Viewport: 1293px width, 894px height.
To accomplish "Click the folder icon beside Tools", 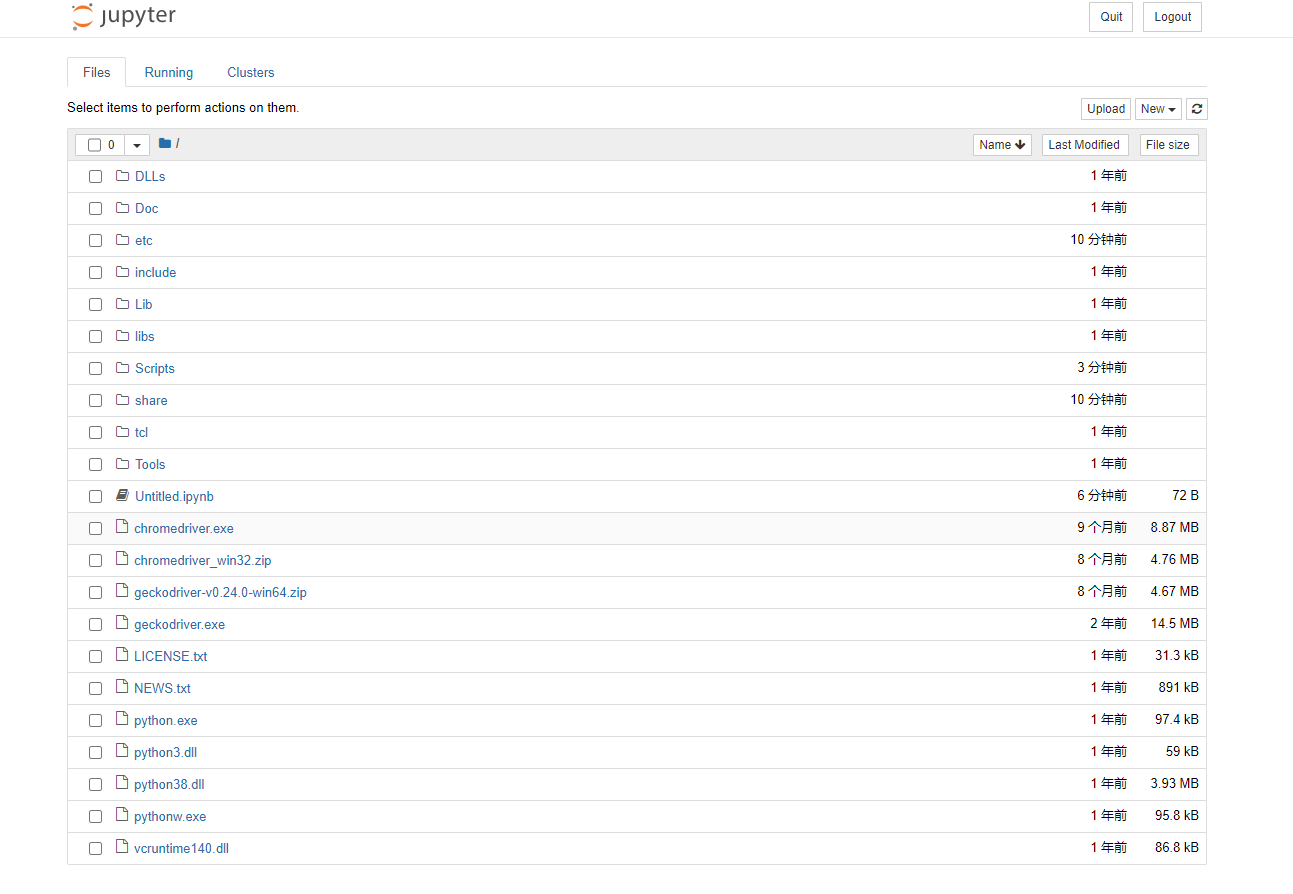I will click(123, 464).
